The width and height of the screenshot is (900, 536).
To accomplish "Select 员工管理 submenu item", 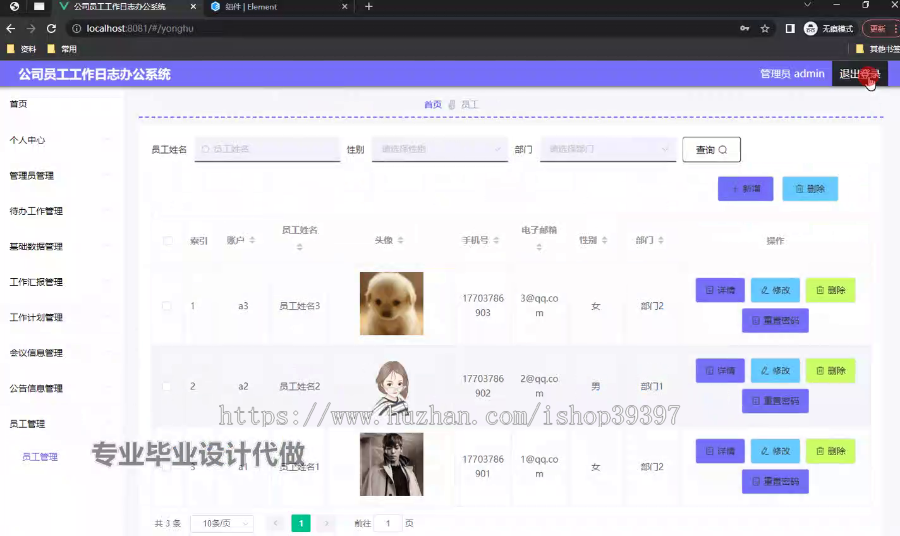I will [40, 457].
